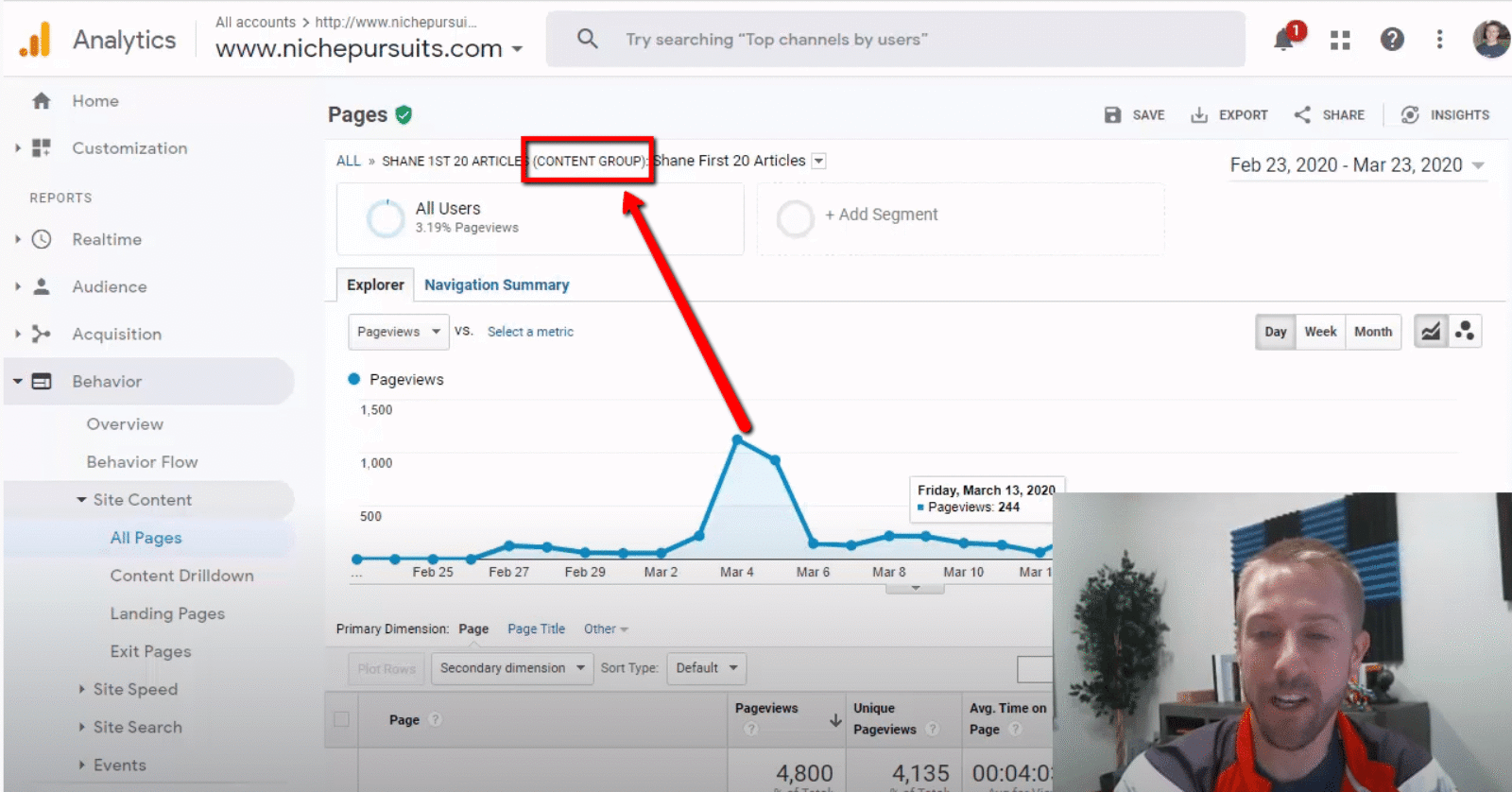Click the Behavior panel icon
1512x792 pixels.
42,382
